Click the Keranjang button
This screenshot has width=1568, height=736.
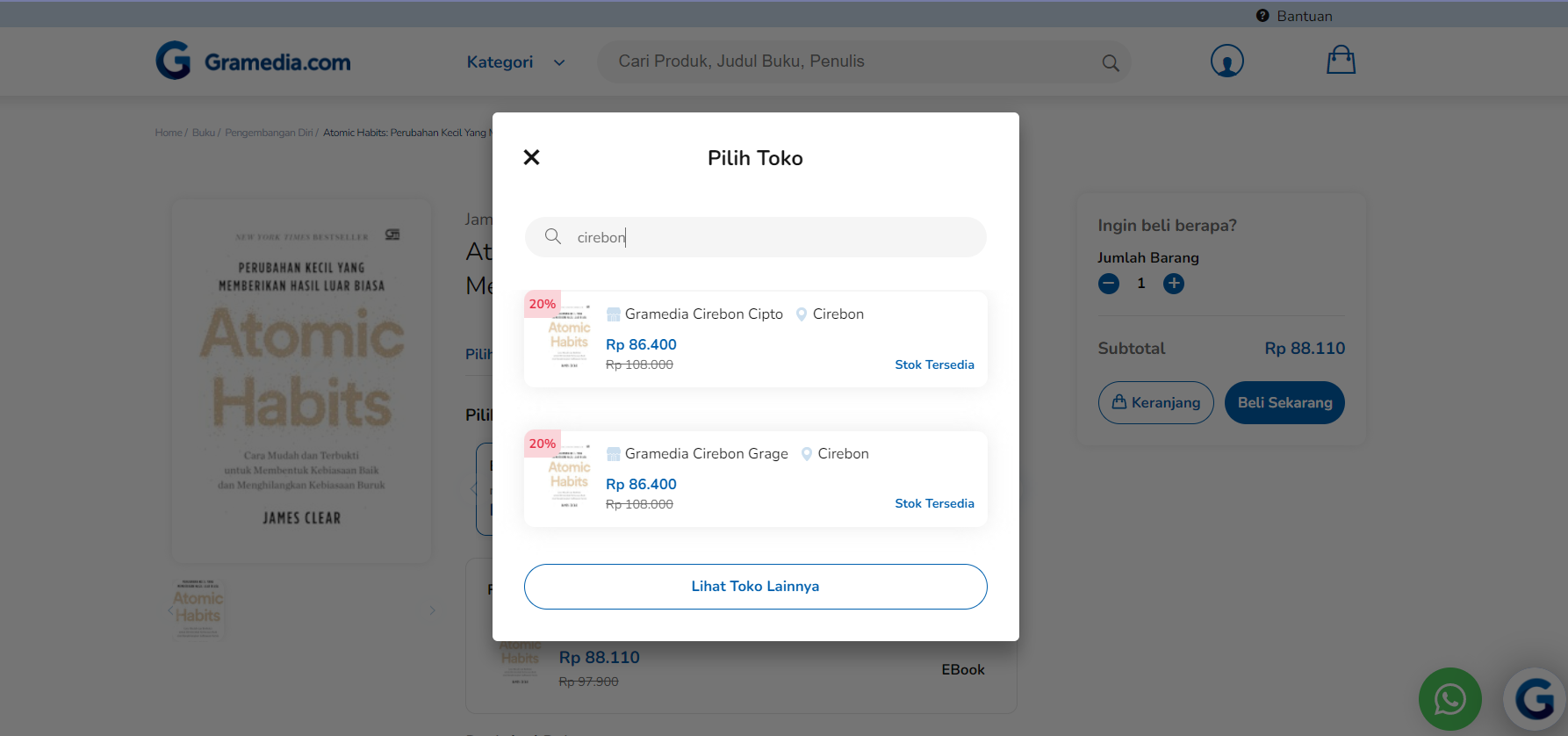(x=1155, y=402)
